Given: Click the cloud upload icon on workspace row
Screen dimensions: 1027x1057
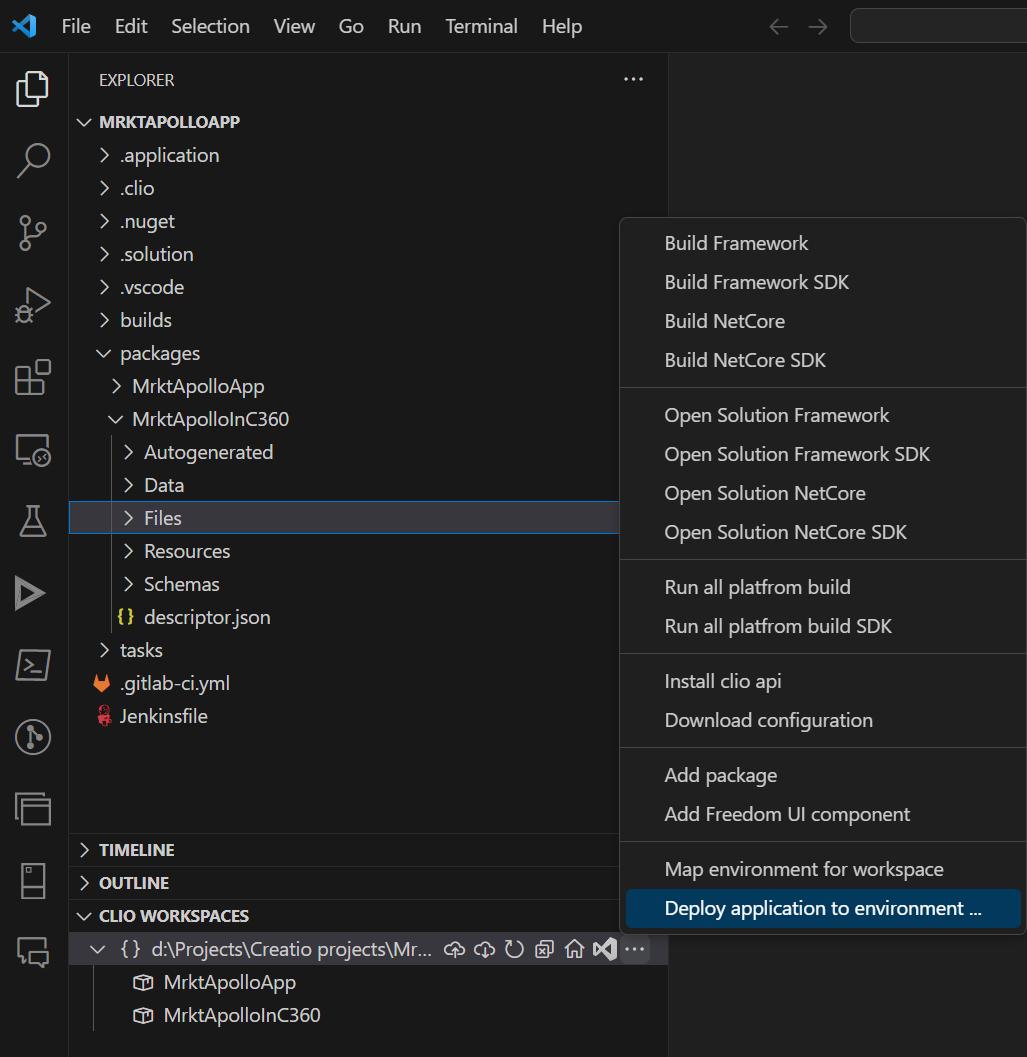Looking at the screenshot, I should pos(454,949).
